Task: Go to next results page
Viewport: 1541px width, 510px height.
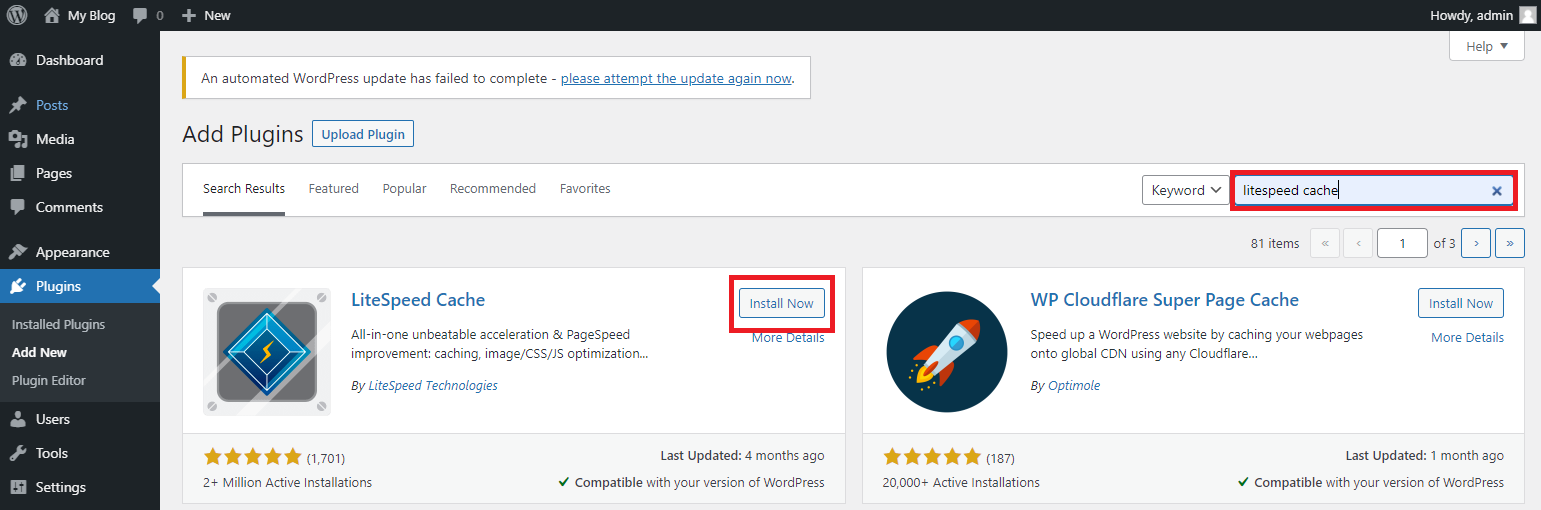Action: [x=1476, y=243]
